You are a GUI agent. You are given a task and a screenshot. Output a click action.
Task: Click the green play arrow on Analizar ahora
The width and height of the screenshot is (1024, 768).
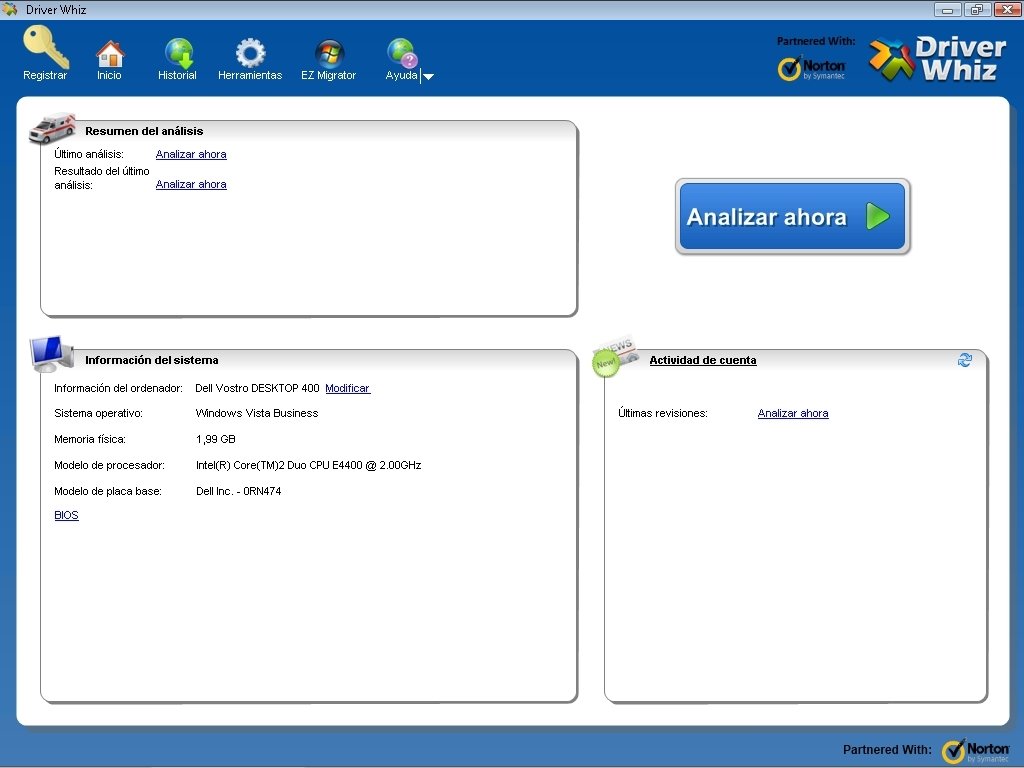coord(878,216)
